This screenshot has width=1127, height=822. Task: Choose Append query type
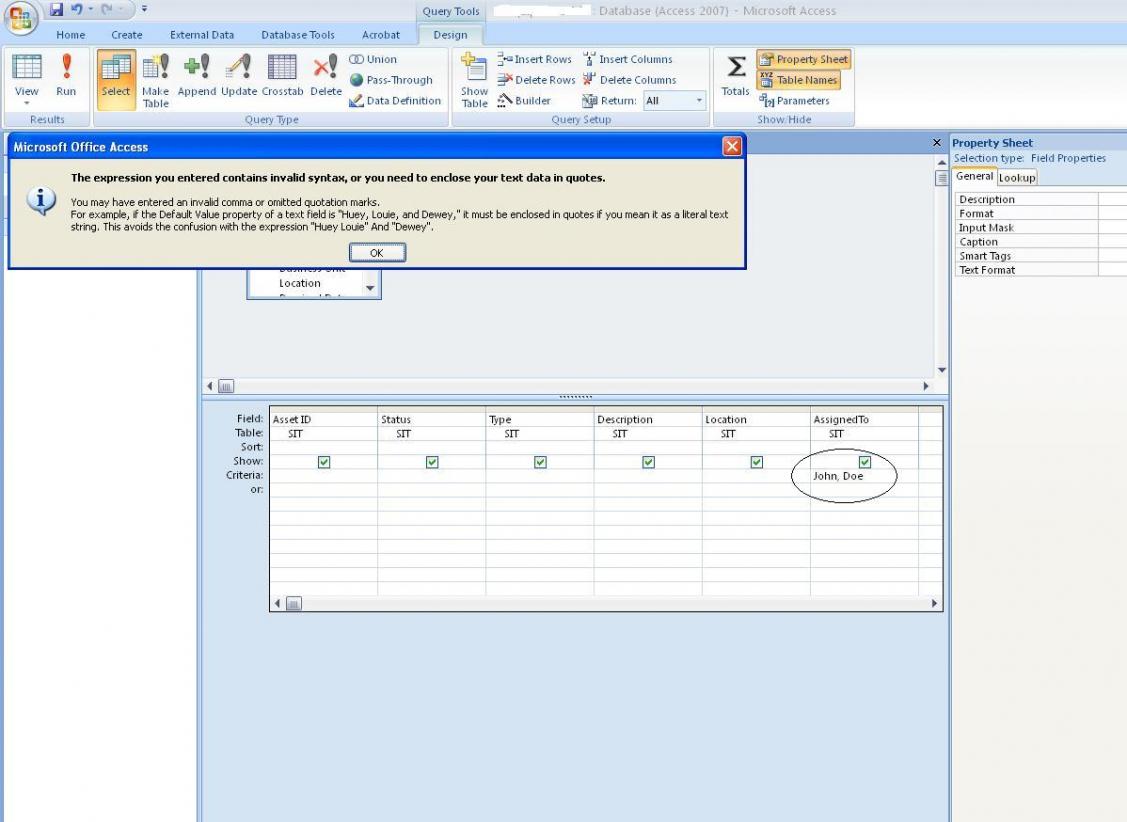pos(196,75)
